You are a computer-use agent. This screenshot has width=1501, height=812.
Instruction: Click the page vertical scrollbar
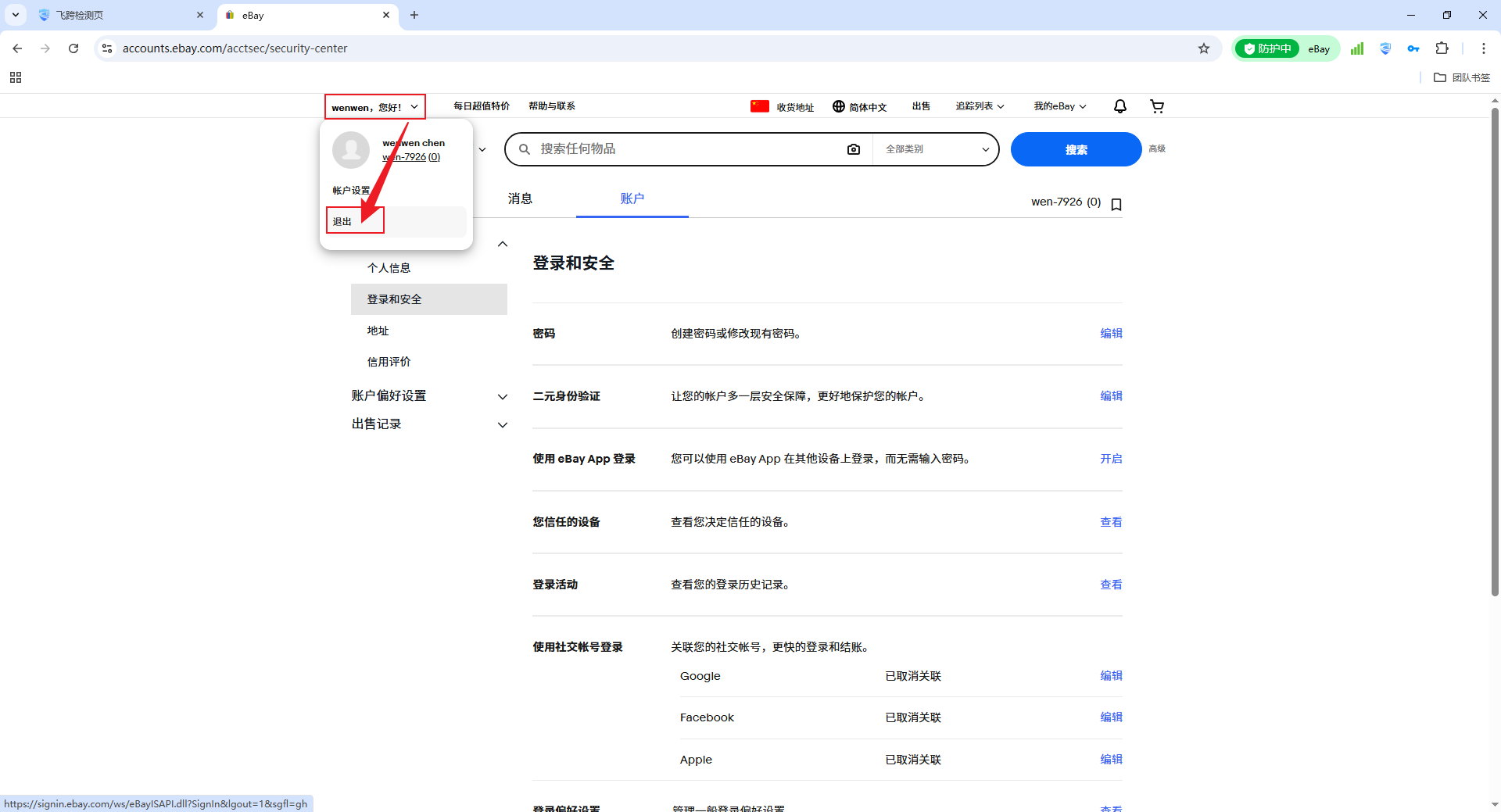(x=1495, y=352)
